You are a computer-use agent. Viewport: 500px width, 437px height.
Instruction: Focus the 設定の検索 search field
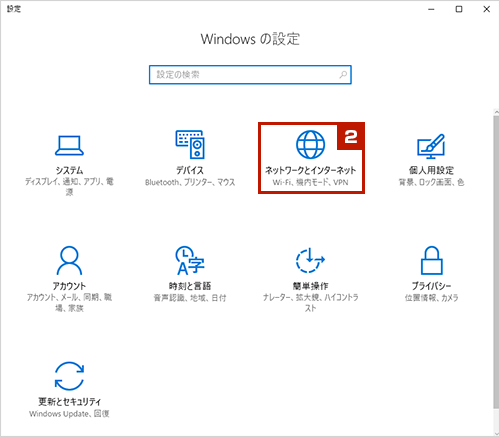tap(250, 75)
